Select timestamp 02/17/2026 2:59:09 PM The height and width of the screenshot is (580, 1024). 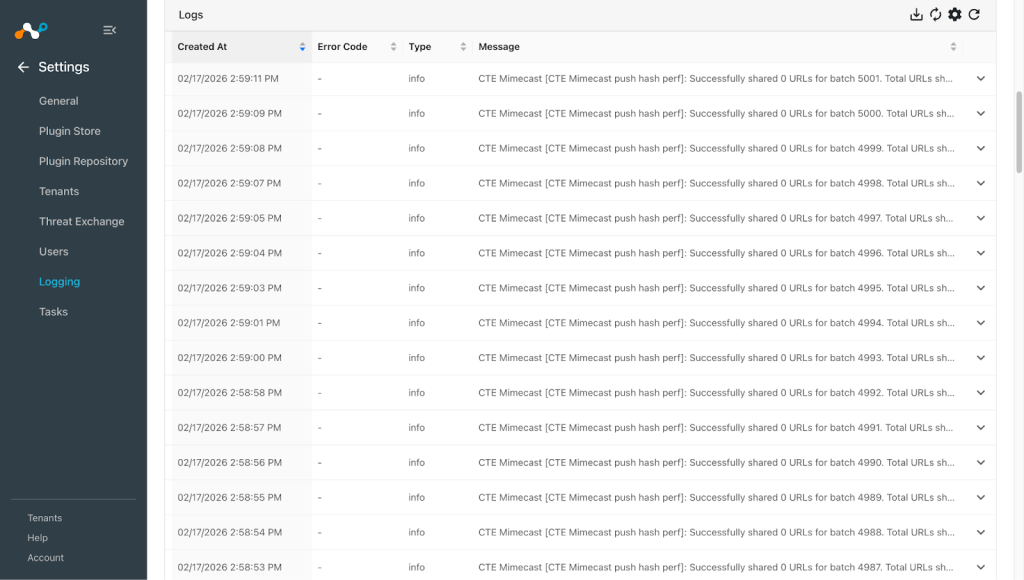tap(229, 114)
